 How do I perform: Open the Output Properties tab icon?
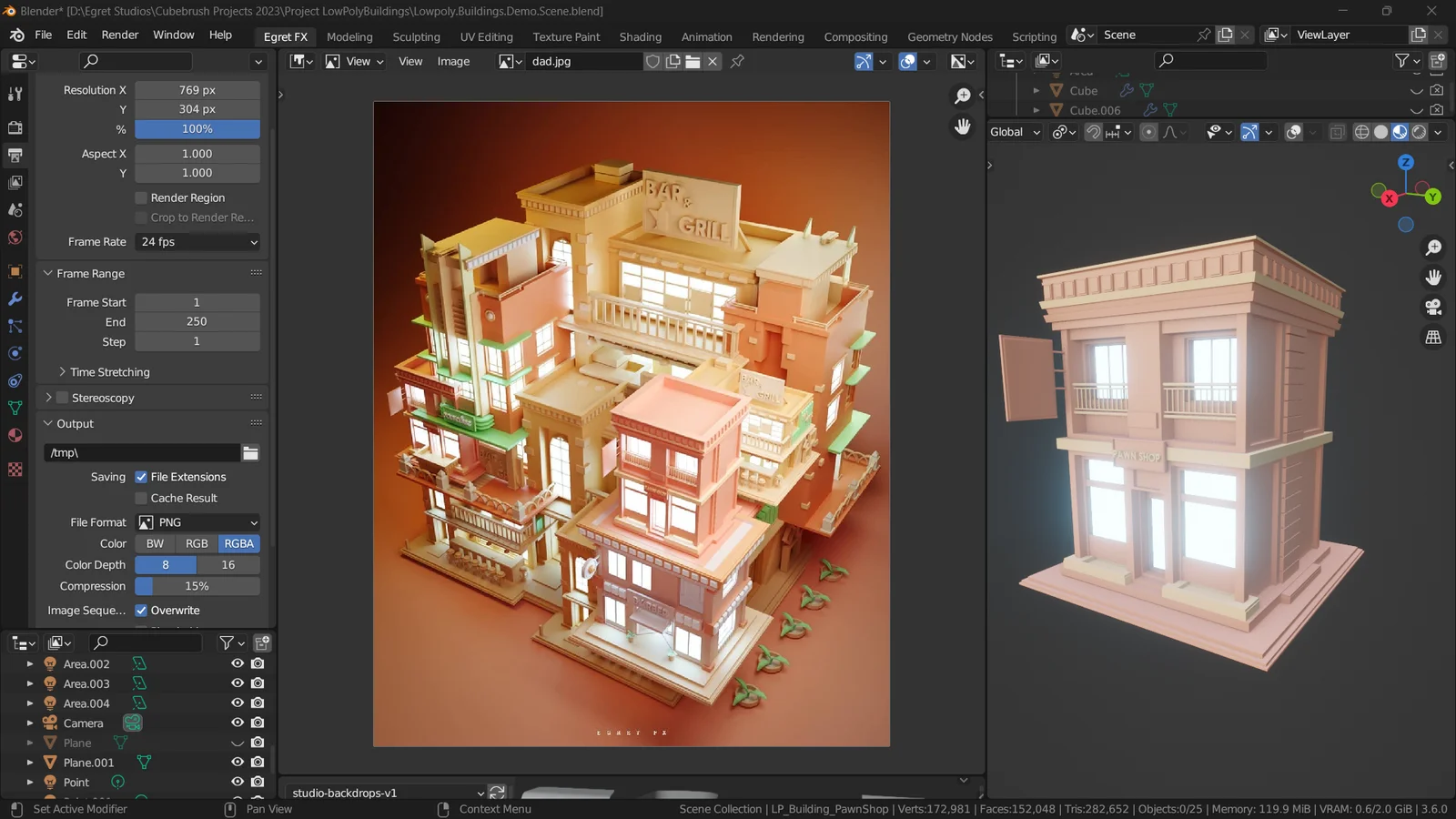(15, 155)
